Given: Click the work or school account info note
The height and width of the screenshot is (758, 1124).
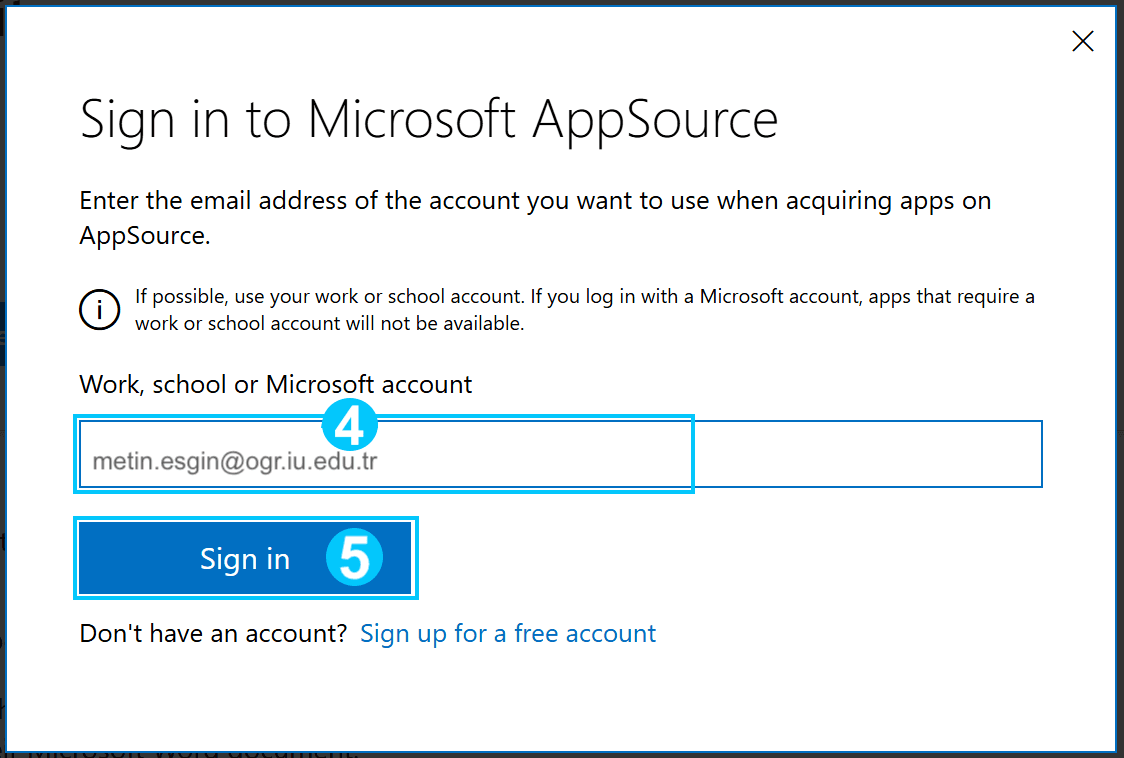Looking at the screenshot, I should (x=584, y=310).
